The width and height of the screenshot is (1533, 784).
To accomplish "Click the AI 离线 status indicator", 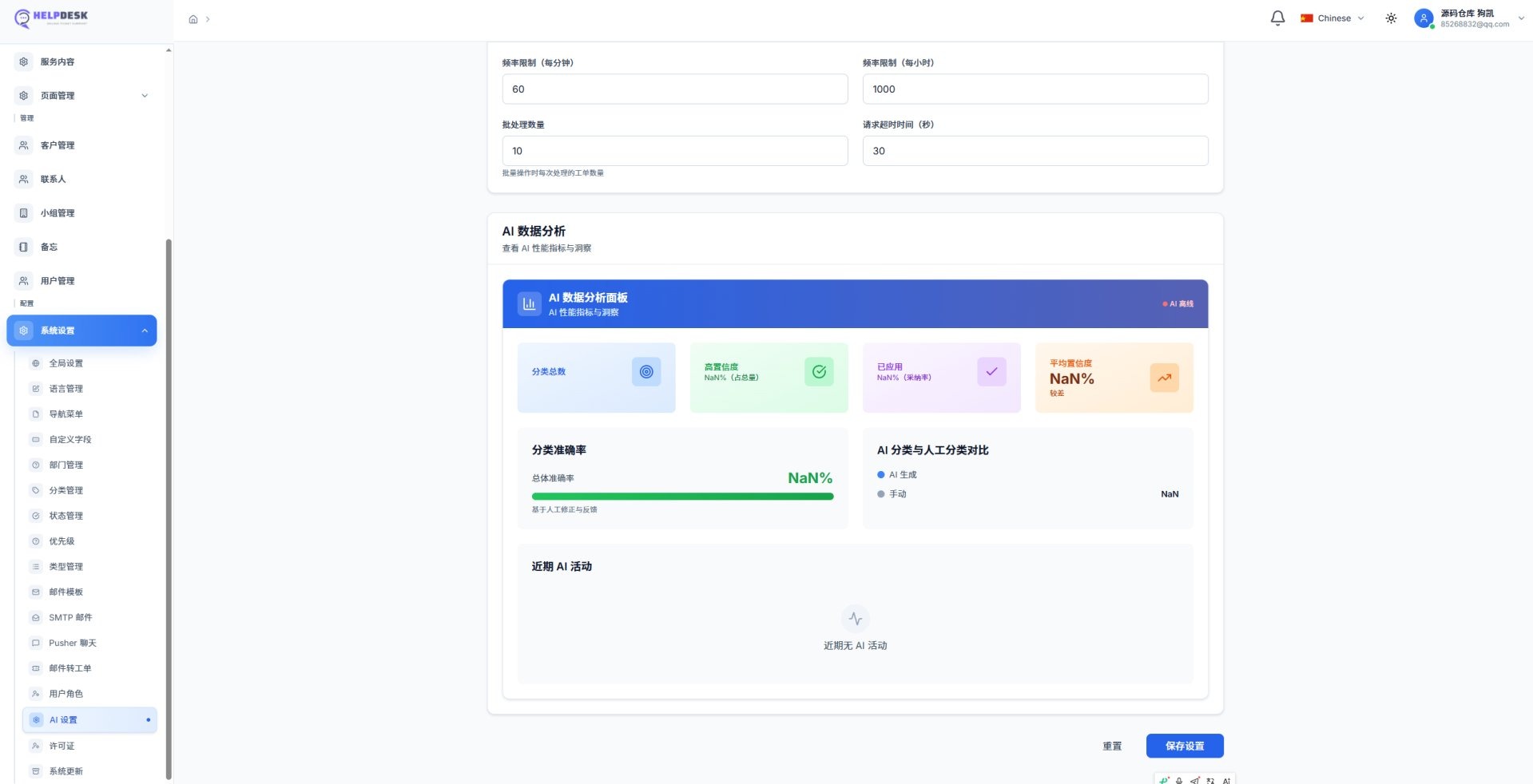I will 1178,304.
